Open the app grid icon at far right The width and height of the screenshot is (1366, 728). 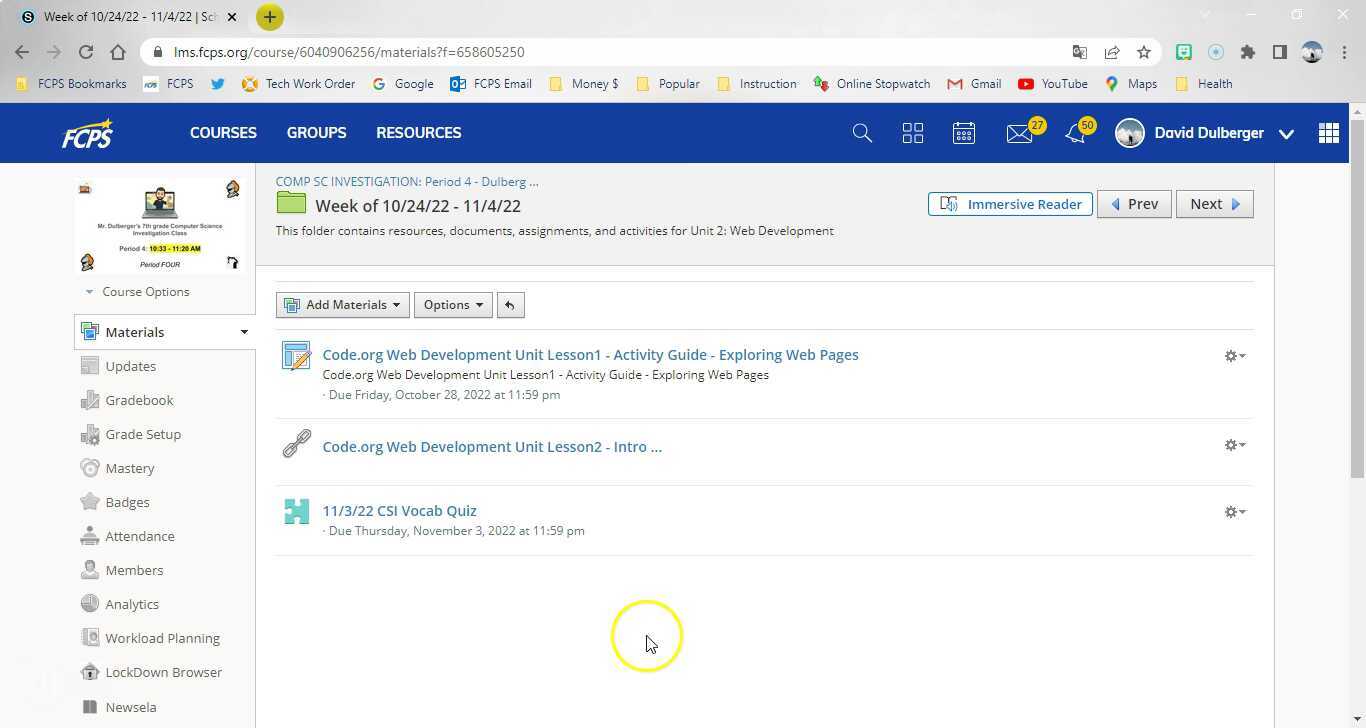click(1328, 133)
